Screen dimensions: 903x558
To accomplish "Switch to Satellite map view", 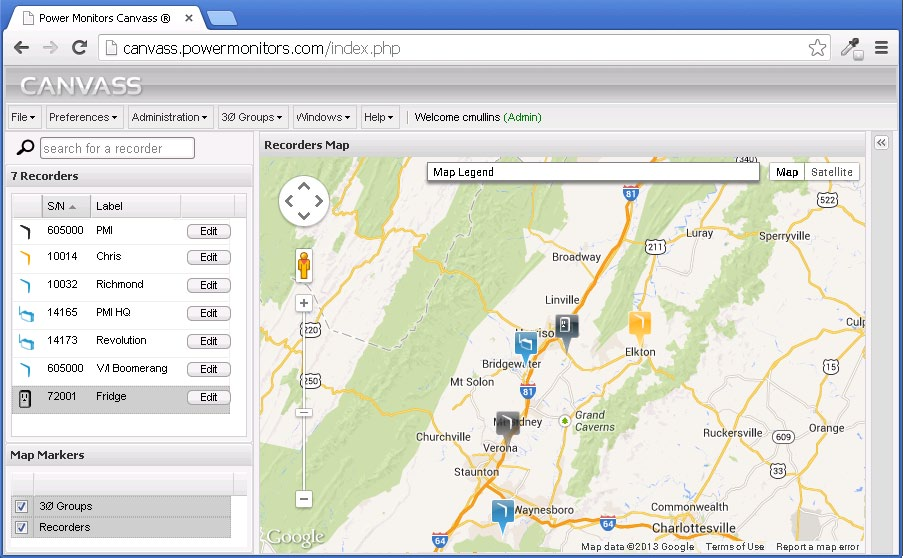I will coord(832,172).
